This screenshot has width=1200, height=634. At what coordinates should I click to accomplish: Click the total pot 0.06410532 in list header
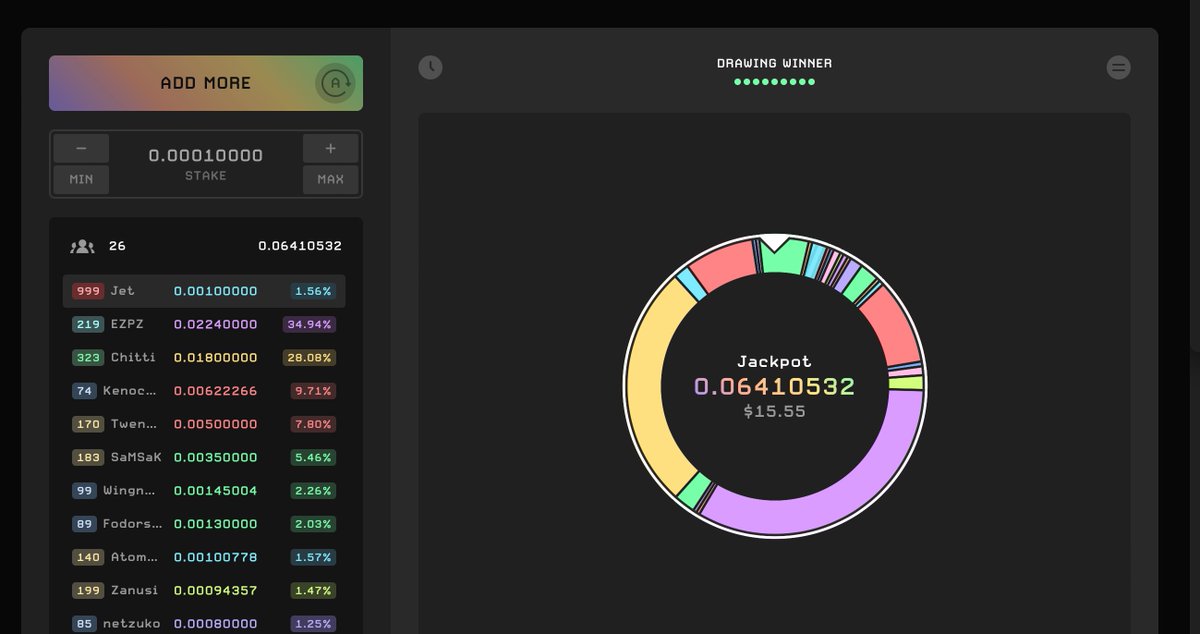click(x=300, y=246)
